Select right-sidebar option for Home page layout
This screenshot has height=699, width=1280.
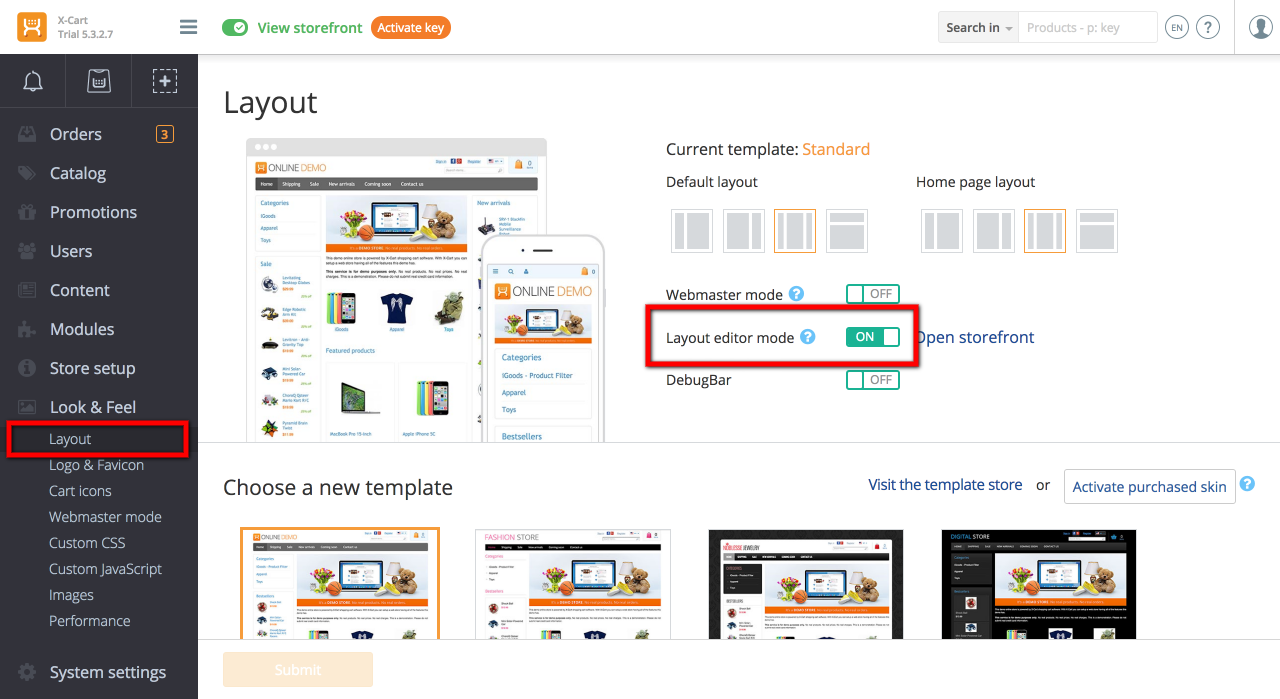click(994, 231)
